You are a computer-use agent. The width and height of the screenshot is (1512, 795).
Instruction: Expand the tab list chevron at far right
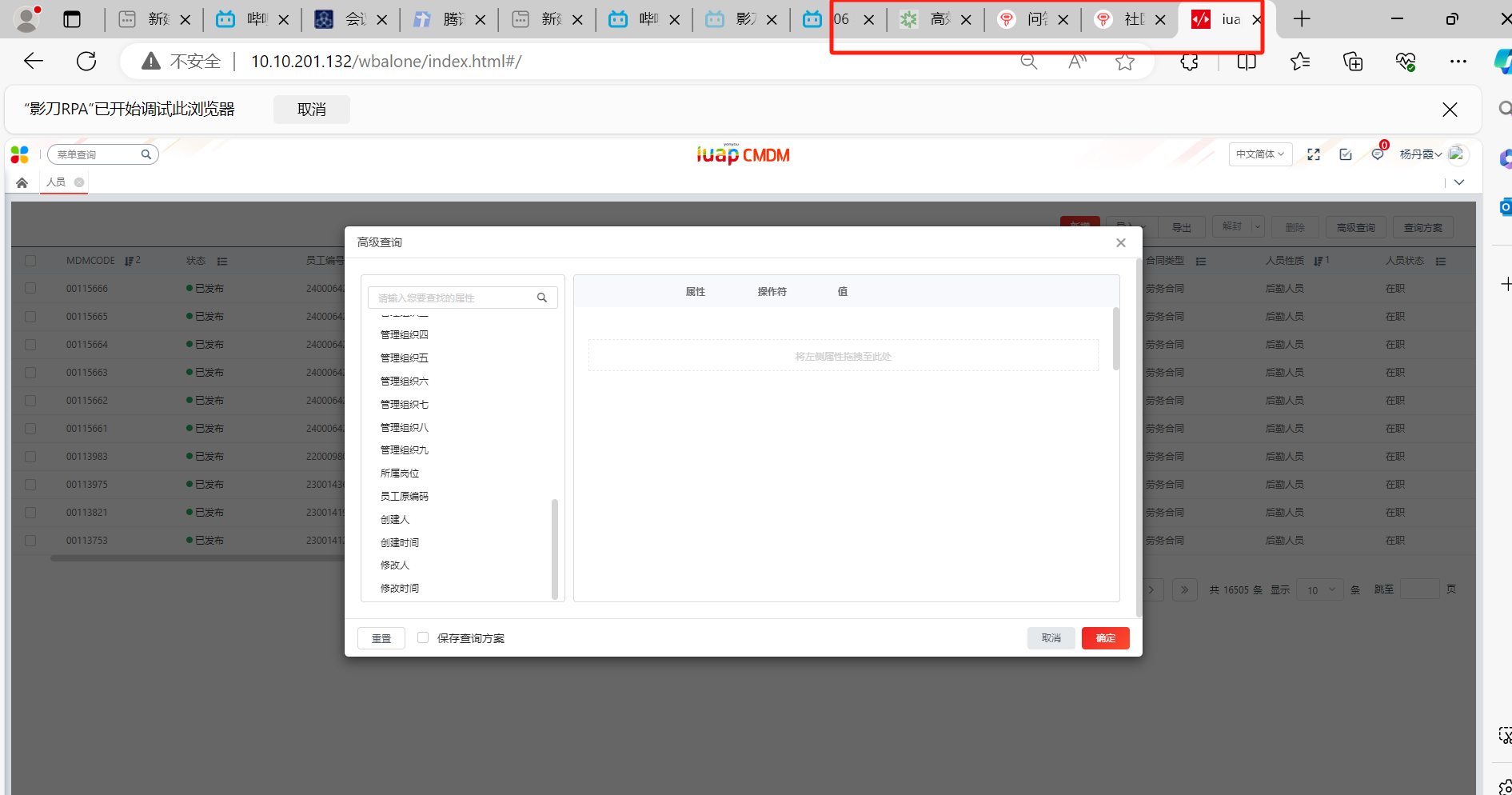click(x=1459, y=182)
